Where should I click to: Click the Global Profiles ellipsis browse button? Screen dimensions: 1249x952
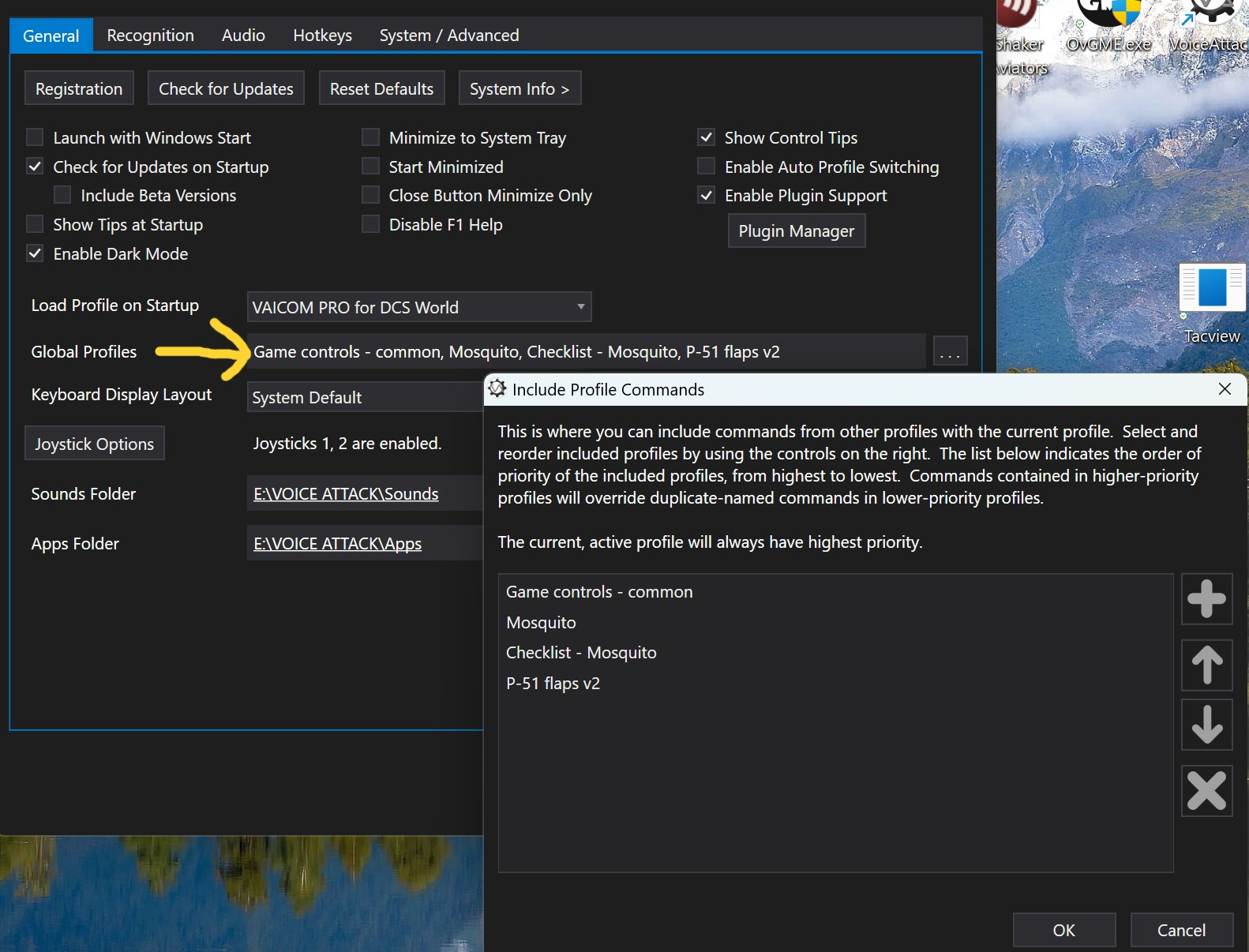[x=950, y=351]
